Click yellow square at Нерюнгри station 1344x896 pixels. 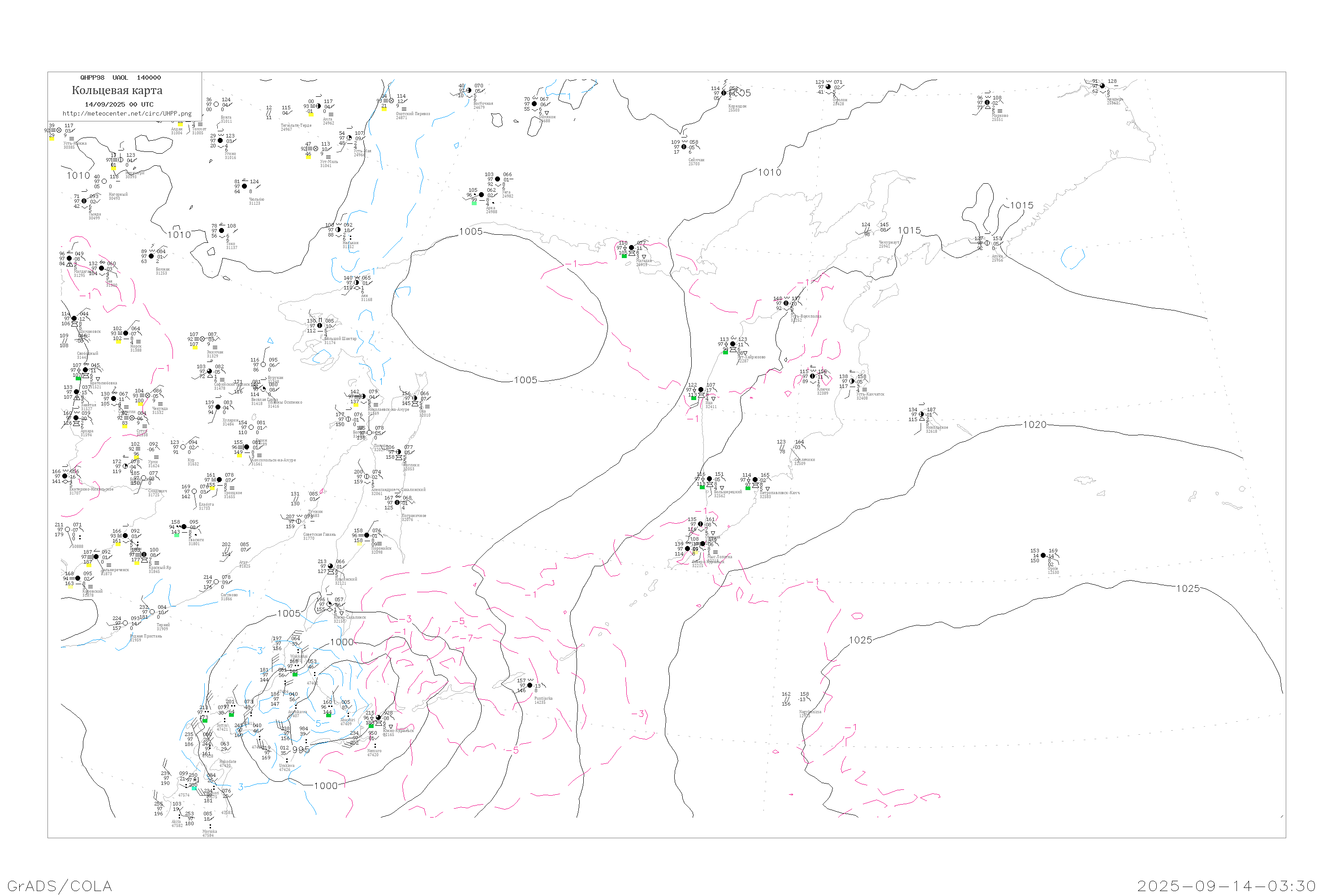coord(113,168)
